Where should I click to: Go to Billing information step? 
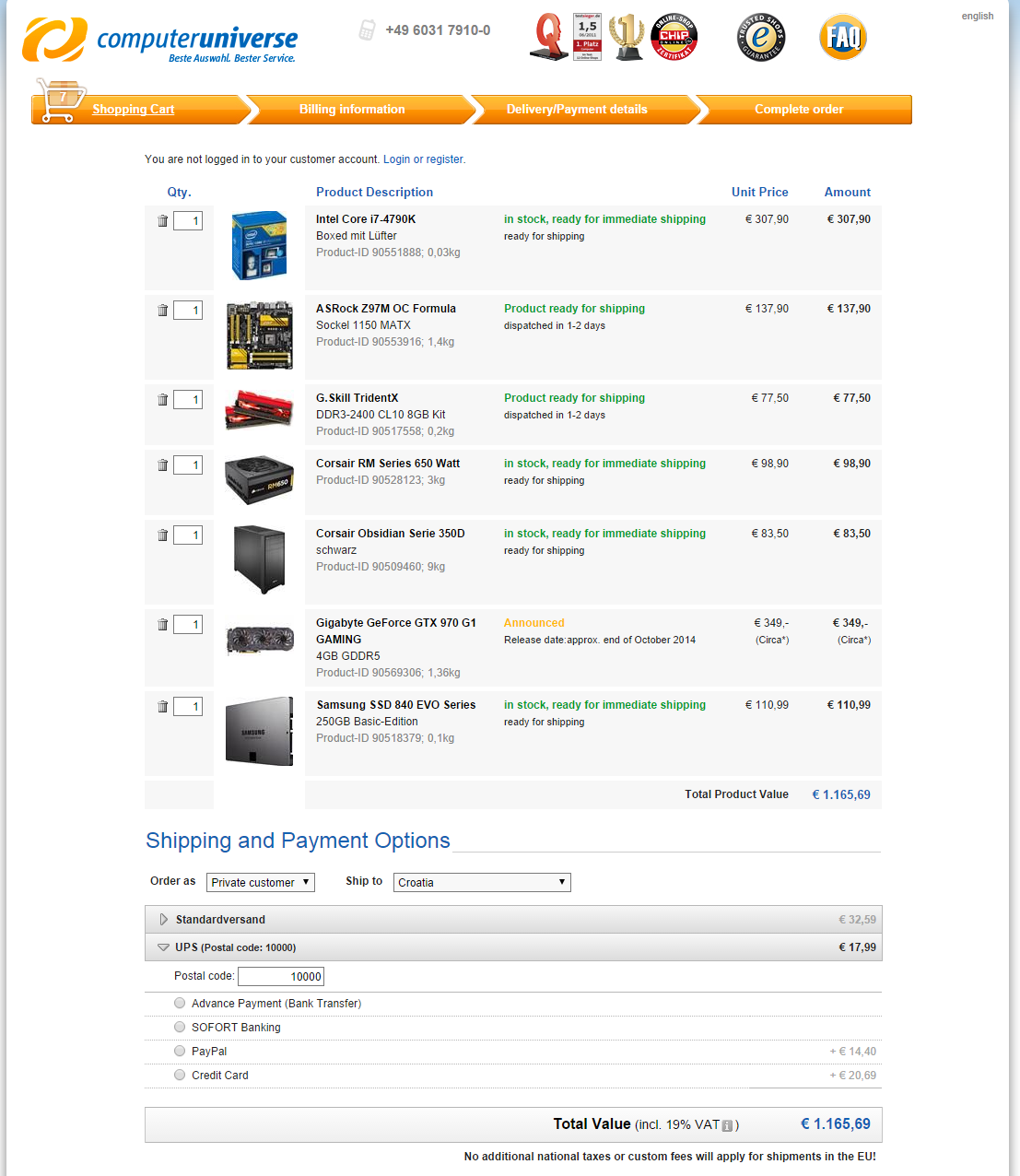(352, 110)
